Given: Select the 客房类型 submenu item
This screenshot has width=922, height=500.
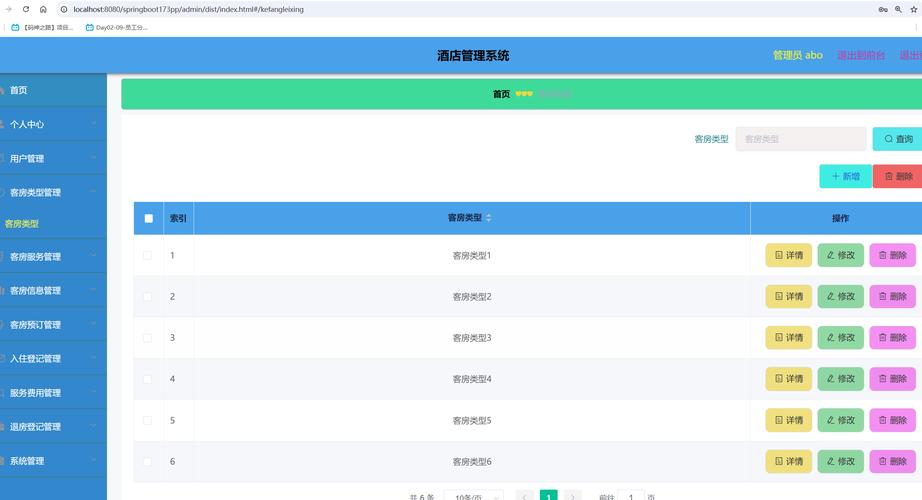Looking at the screenshot, I should click(x=22, y=224).
